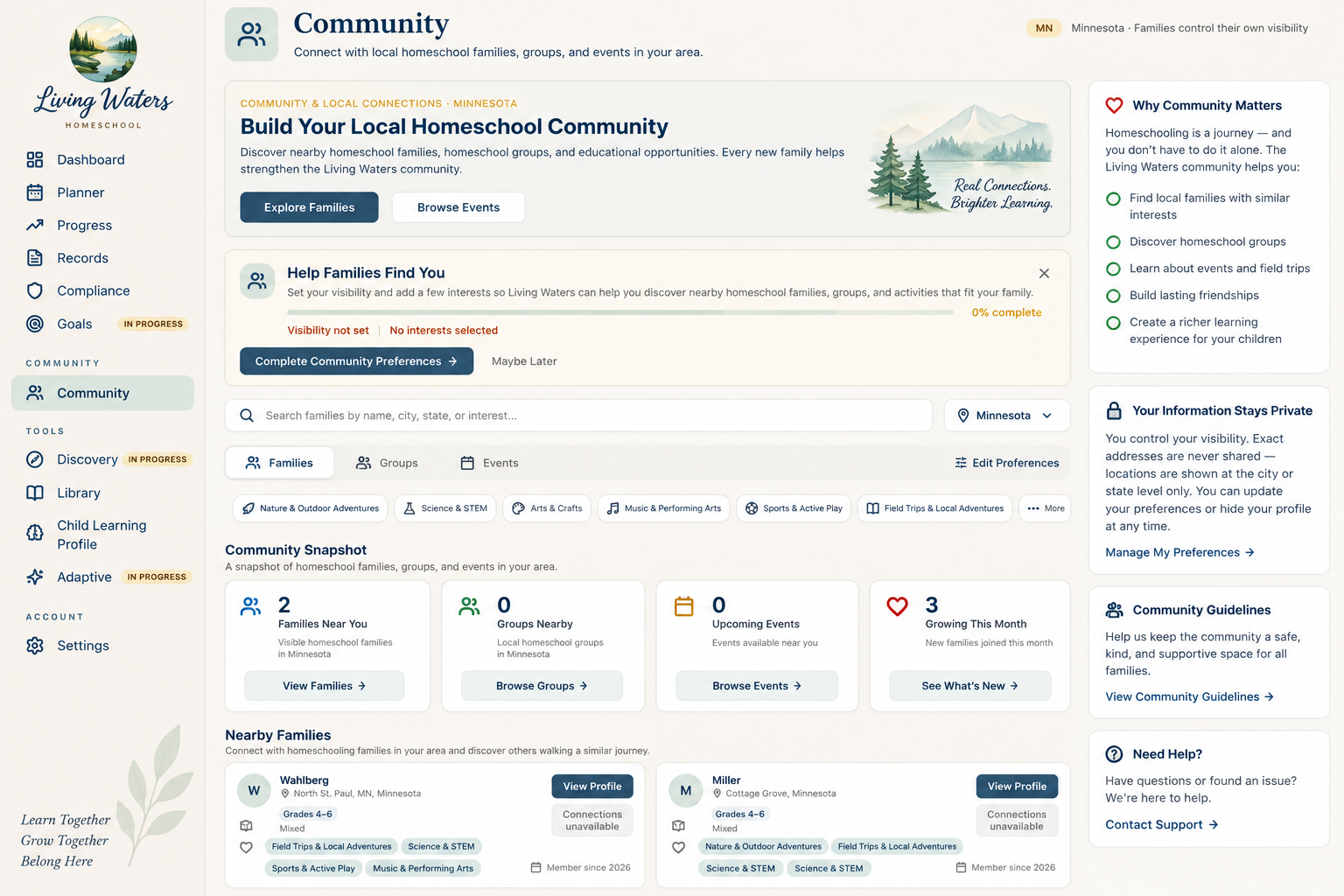
Task: Click Contact Support link
Action: pyautogui.click(x=1161, y=824)
